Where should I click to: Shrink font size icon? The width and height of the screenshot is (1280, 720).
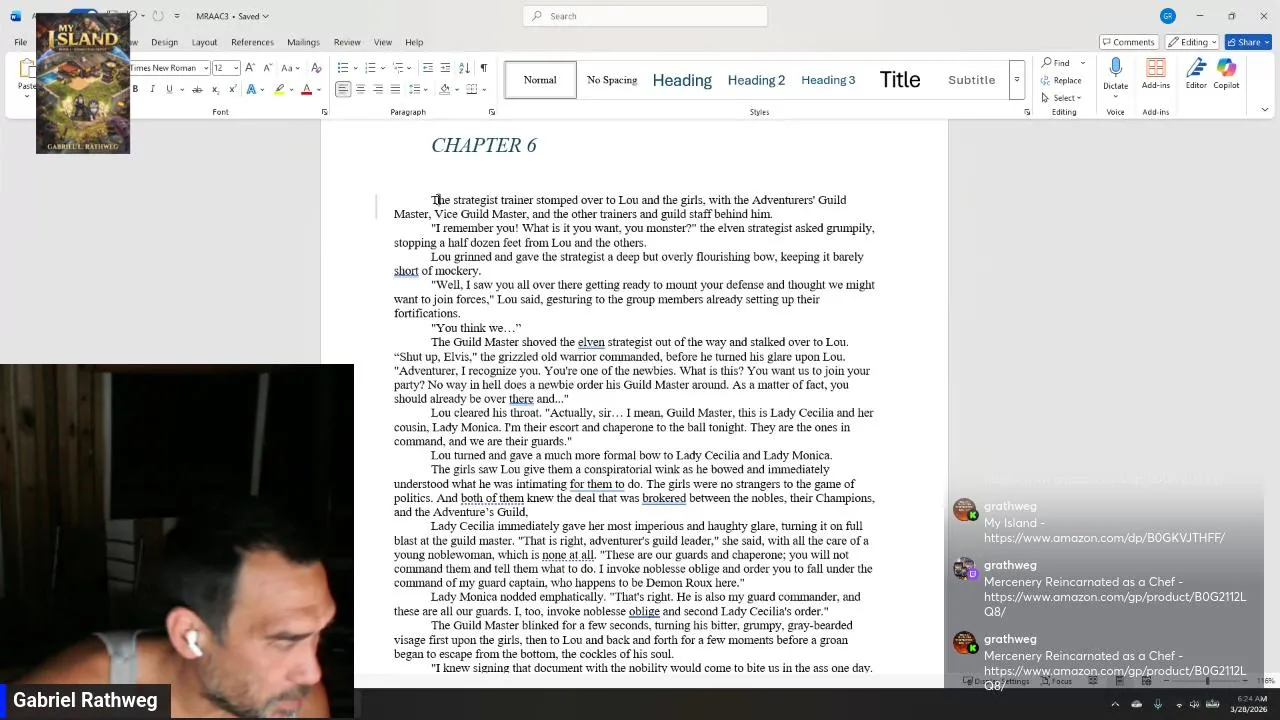(x=267, y=68)
